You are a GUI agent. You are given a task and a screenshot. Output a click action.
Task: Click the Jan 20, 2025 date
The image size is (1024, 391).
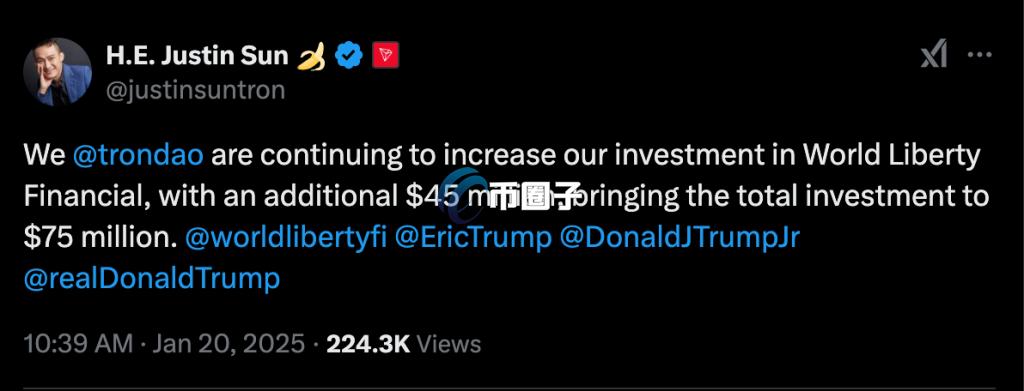[x=228, y=344]
